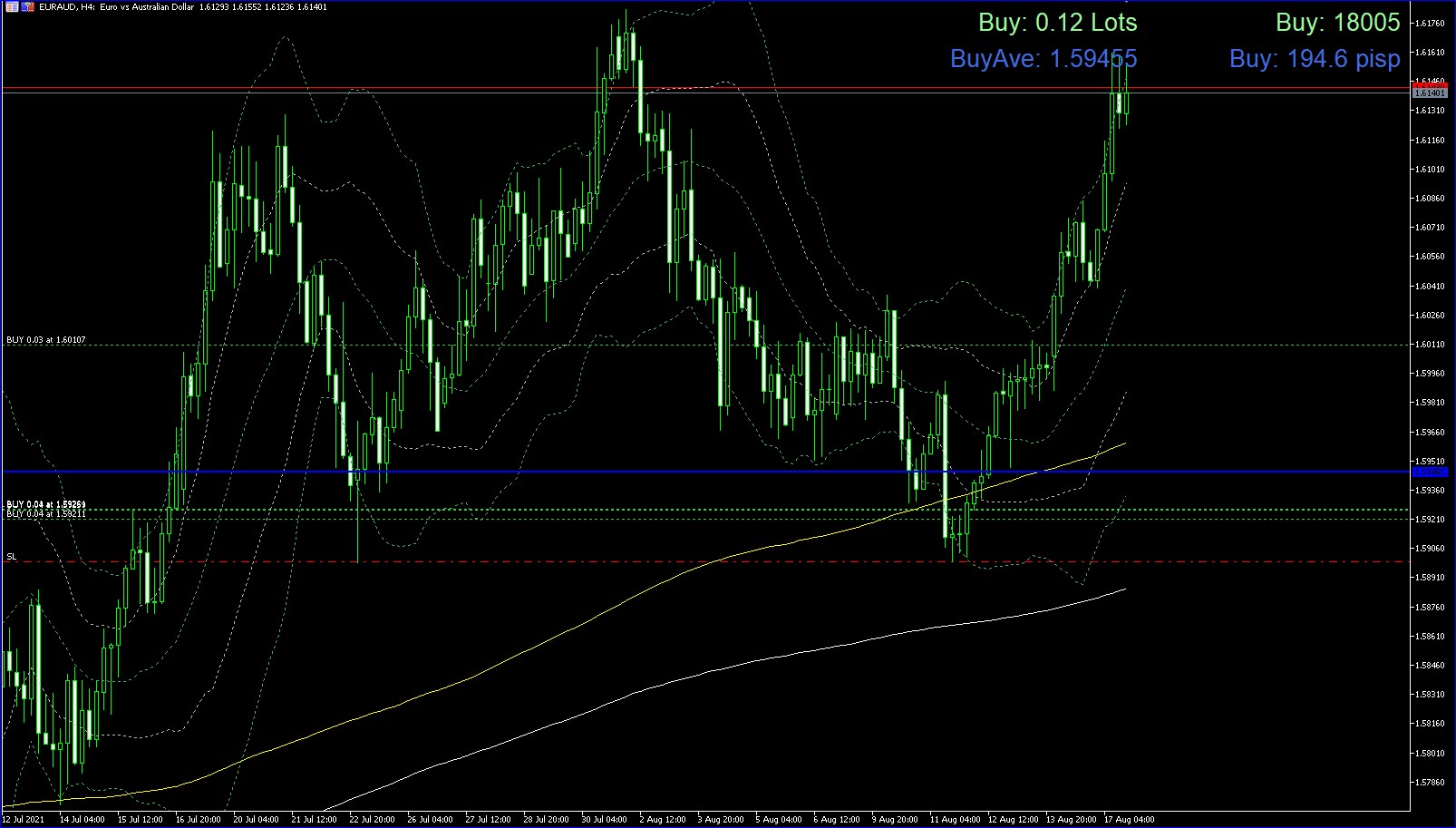Click the 1.59060 price scale value
Viewport: 1456px width, 828px height.
pos(1431,549)
